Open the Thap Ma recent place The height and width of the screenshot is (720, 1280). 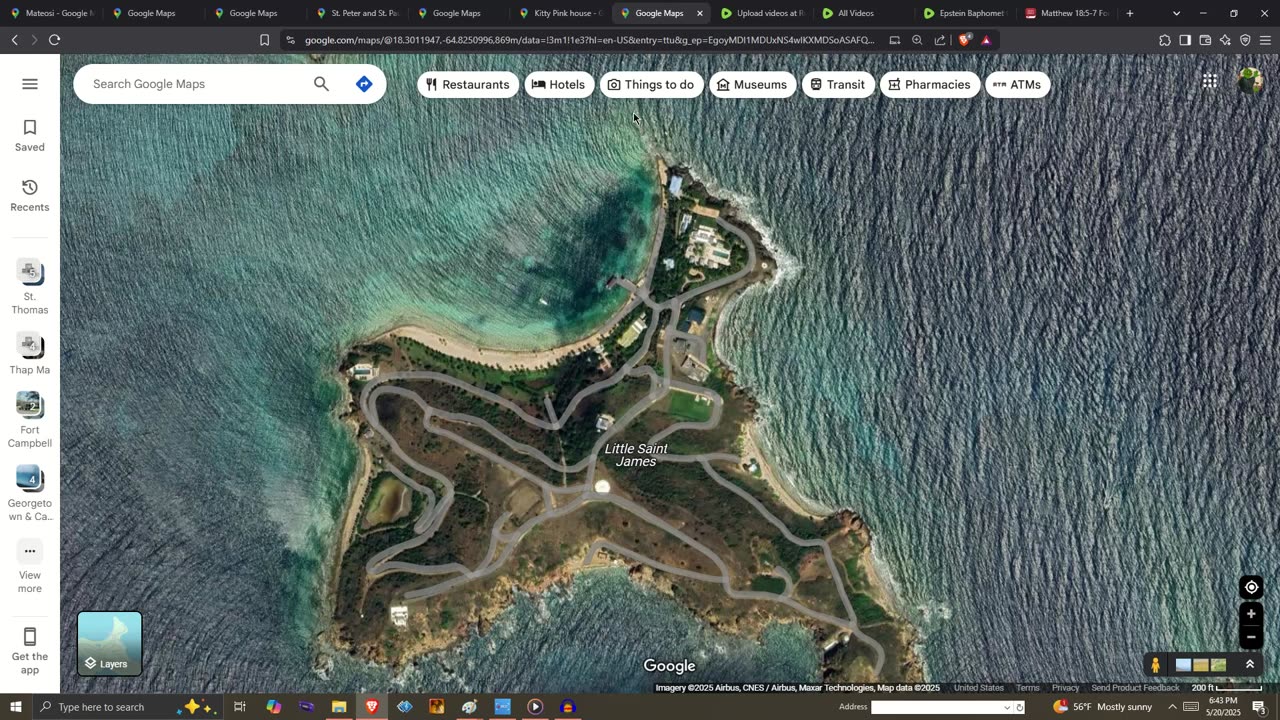(30, 354)
